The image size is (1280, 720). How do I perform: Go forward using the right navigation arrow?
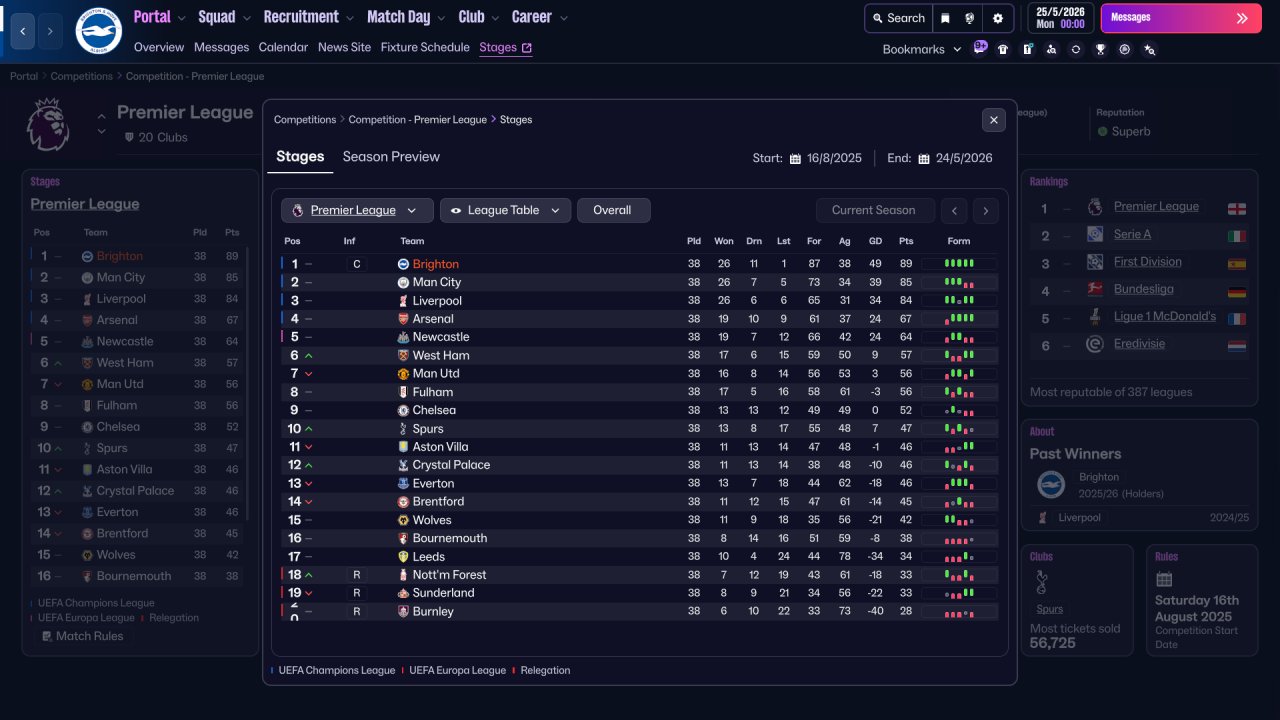click(x=50, y=31)
